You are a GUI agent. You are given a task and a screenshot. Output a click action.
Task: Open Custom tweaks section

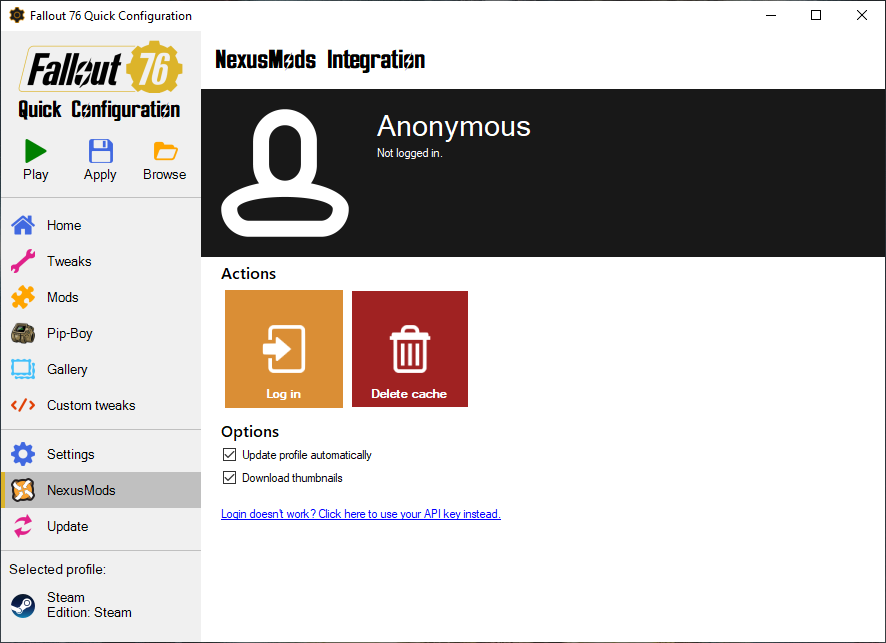[101, 406]
